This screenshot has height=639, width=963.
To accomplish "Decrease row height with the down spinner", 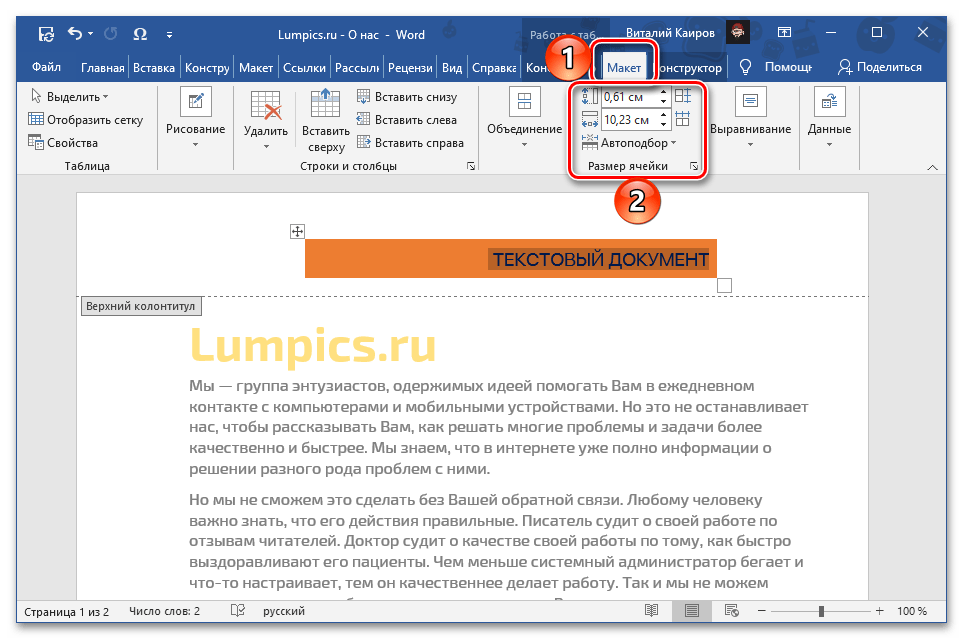I will [x=663, y=101].
